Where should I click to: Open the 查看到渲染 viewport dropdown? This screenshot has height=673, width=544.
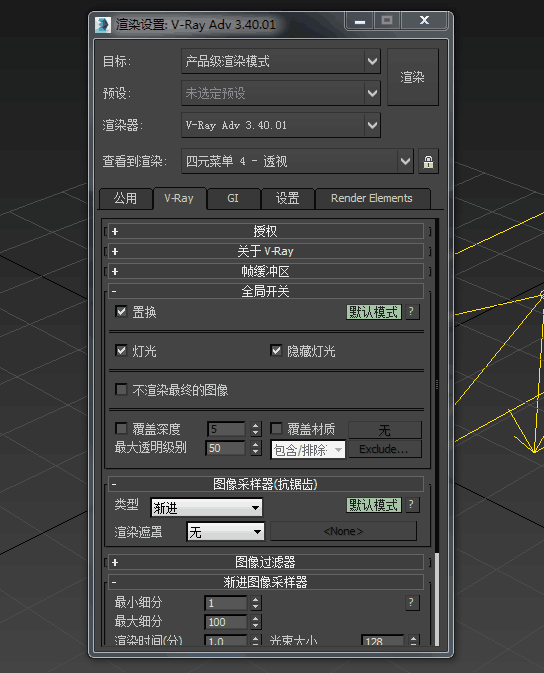coord(297,161)
